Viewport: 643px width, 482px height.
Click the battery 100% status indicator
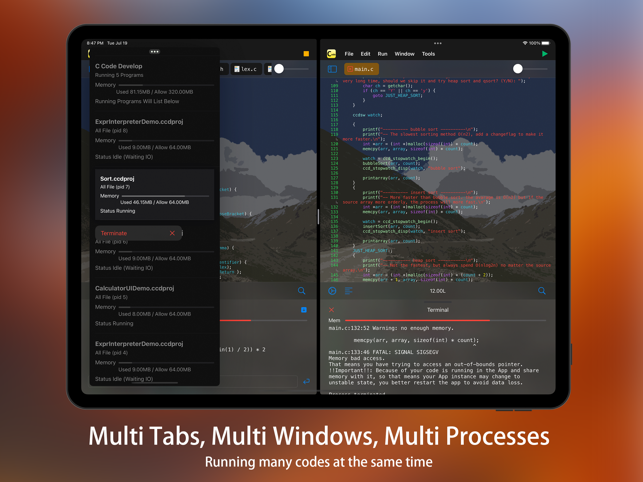[x=539, y=43]
